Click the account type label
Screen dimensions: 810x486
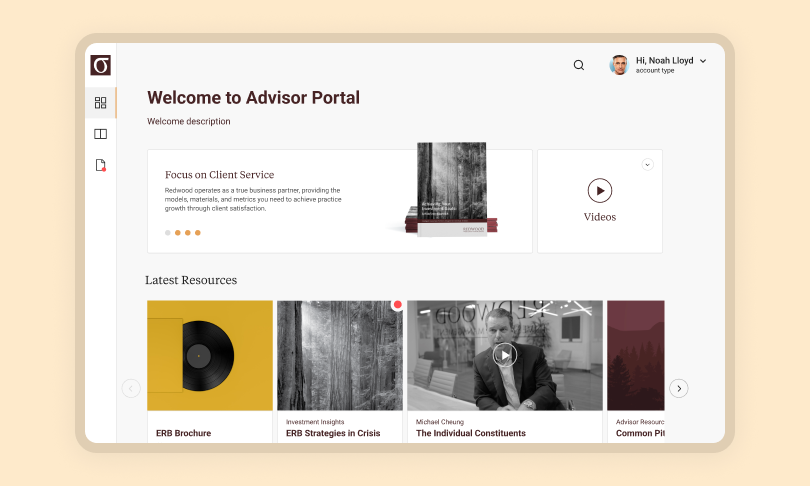point(655,71)
